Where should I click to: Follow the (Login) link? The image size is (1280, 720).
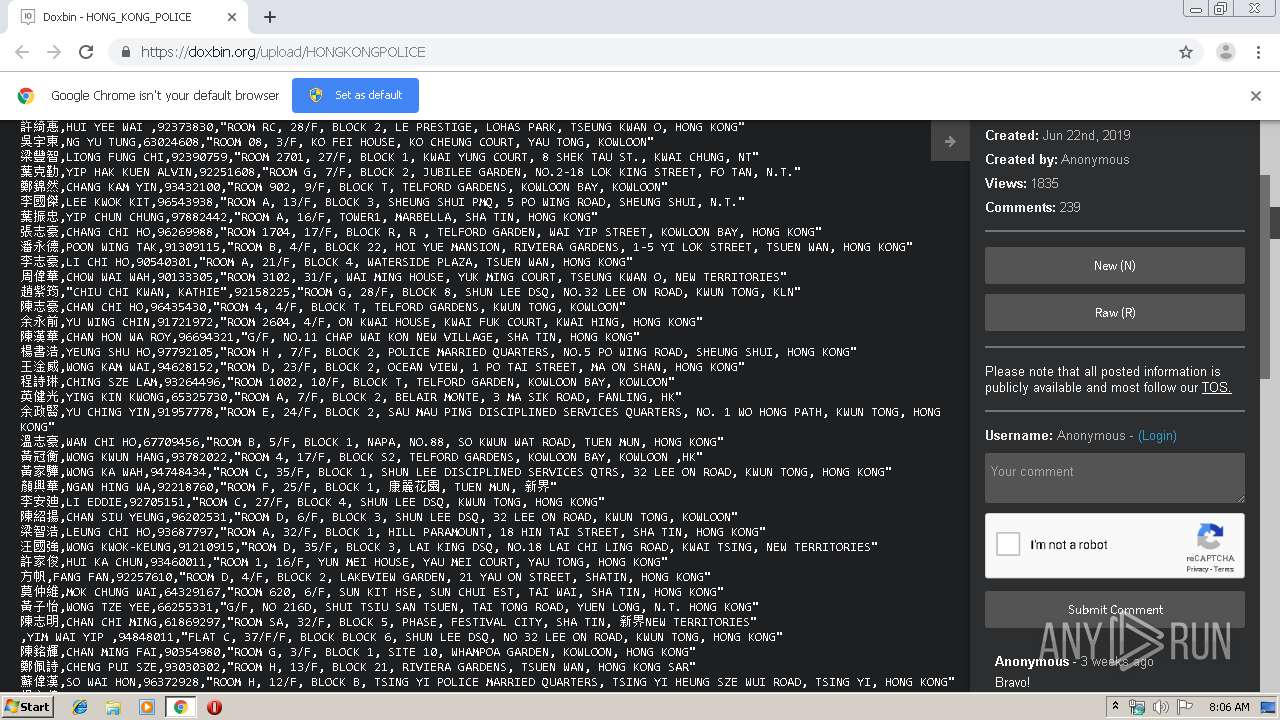(1155, 436)
